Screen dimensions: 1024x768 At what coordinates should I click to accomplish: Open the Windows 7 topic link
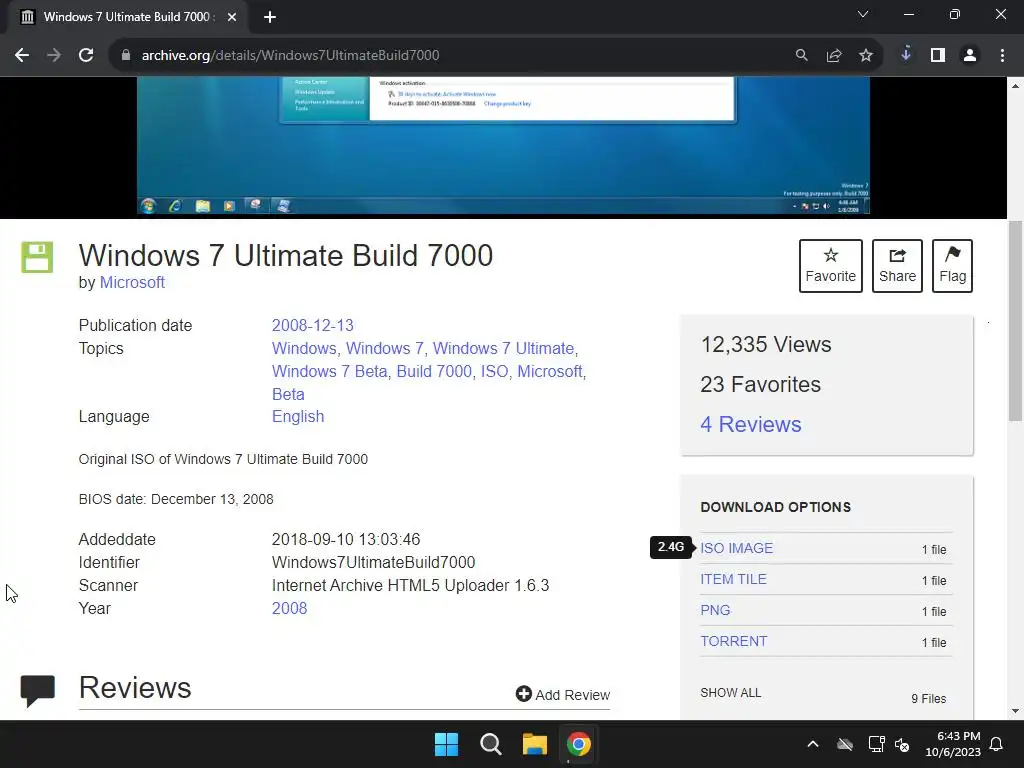(384, 348)
